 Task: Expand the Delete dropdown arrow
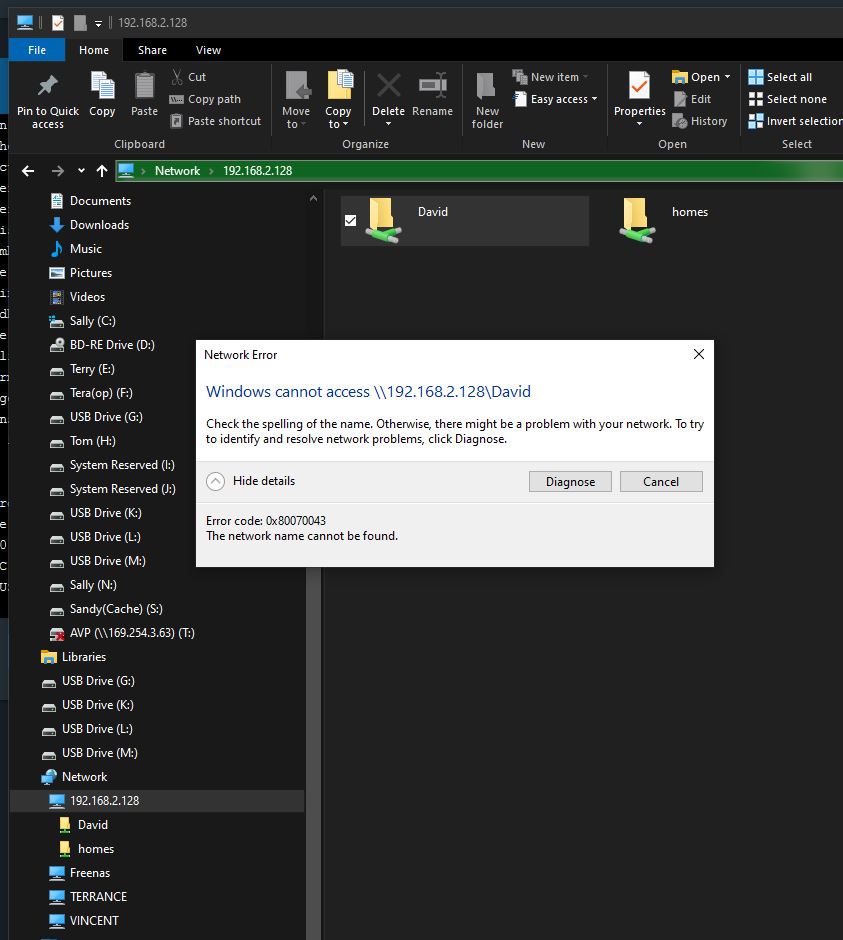(x=389, y=124)
